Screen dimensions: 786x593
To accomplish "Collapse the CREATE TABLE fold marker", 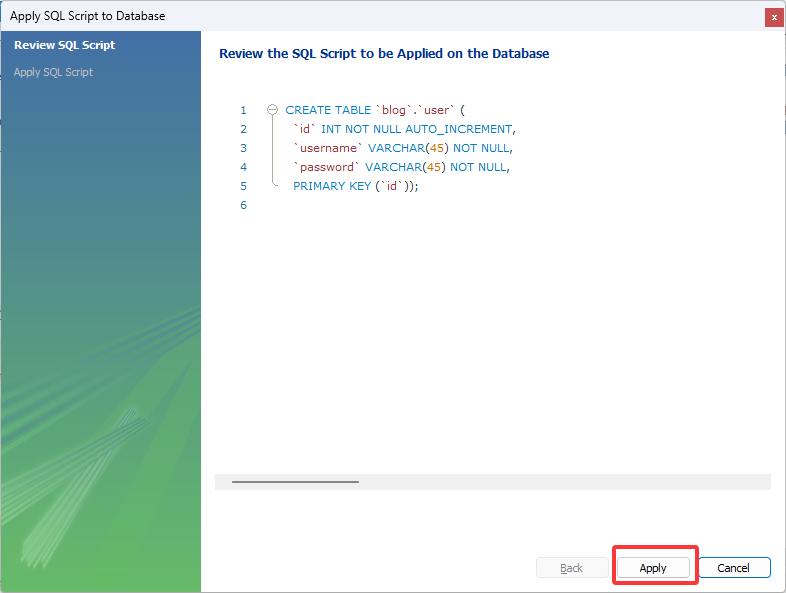I will 272,110.
